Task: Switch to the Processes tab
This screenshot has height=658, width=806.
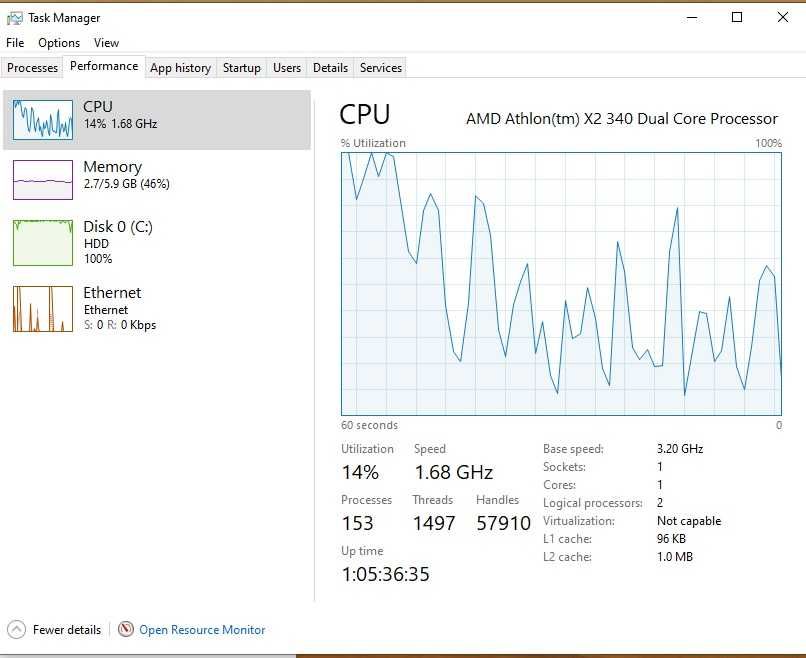Action: click(x=32, y=68)
